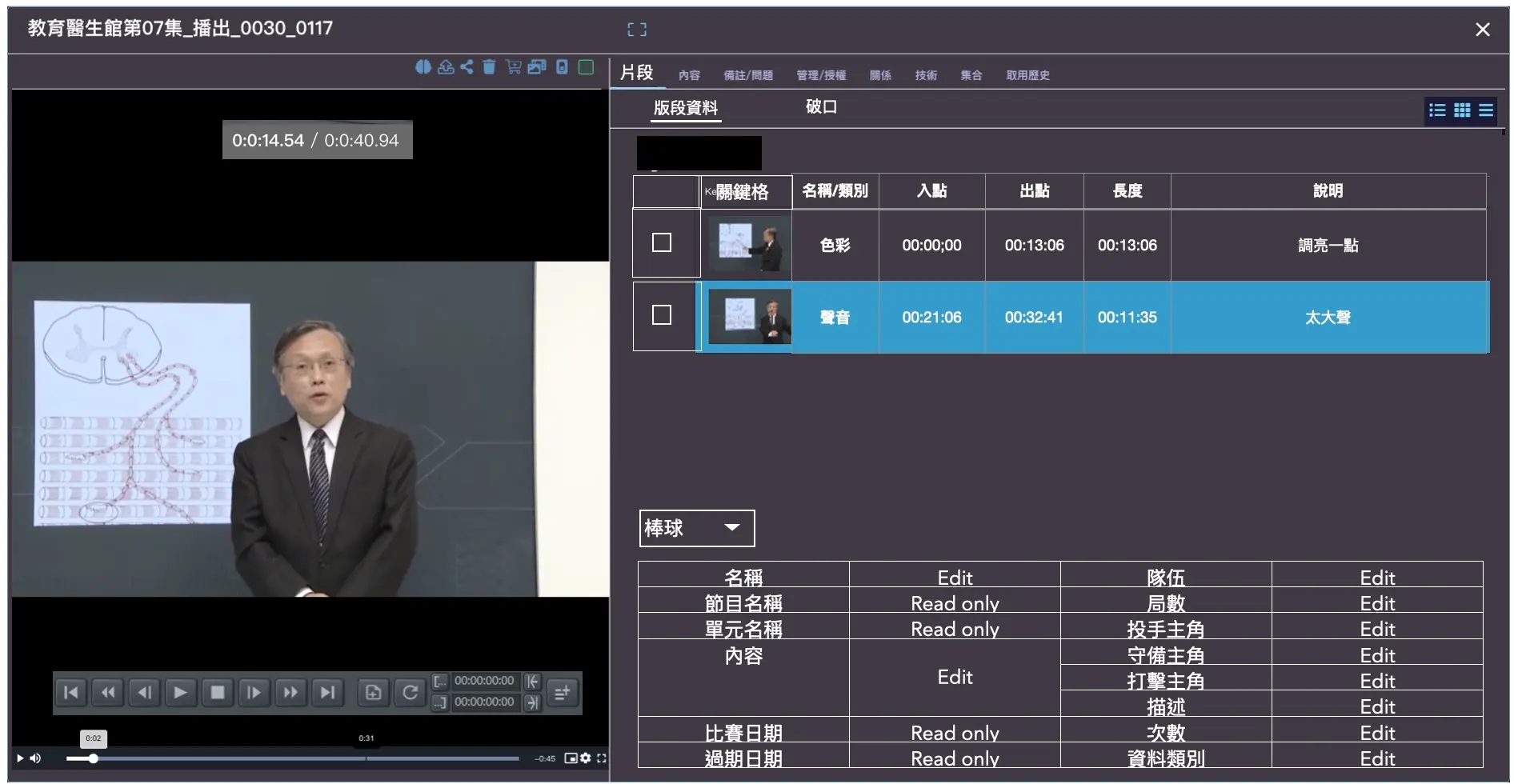
Task: Check the box for the 聲音 row
Action: [662, 315]
